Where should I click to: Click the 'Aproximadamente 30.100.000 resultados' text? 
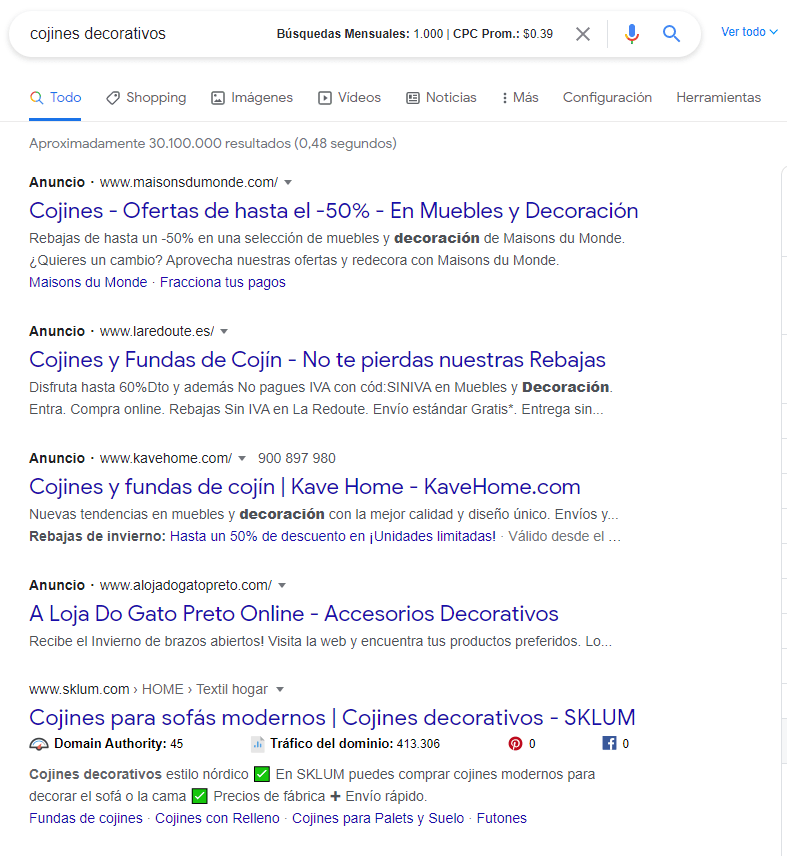[x=213, y=144]
